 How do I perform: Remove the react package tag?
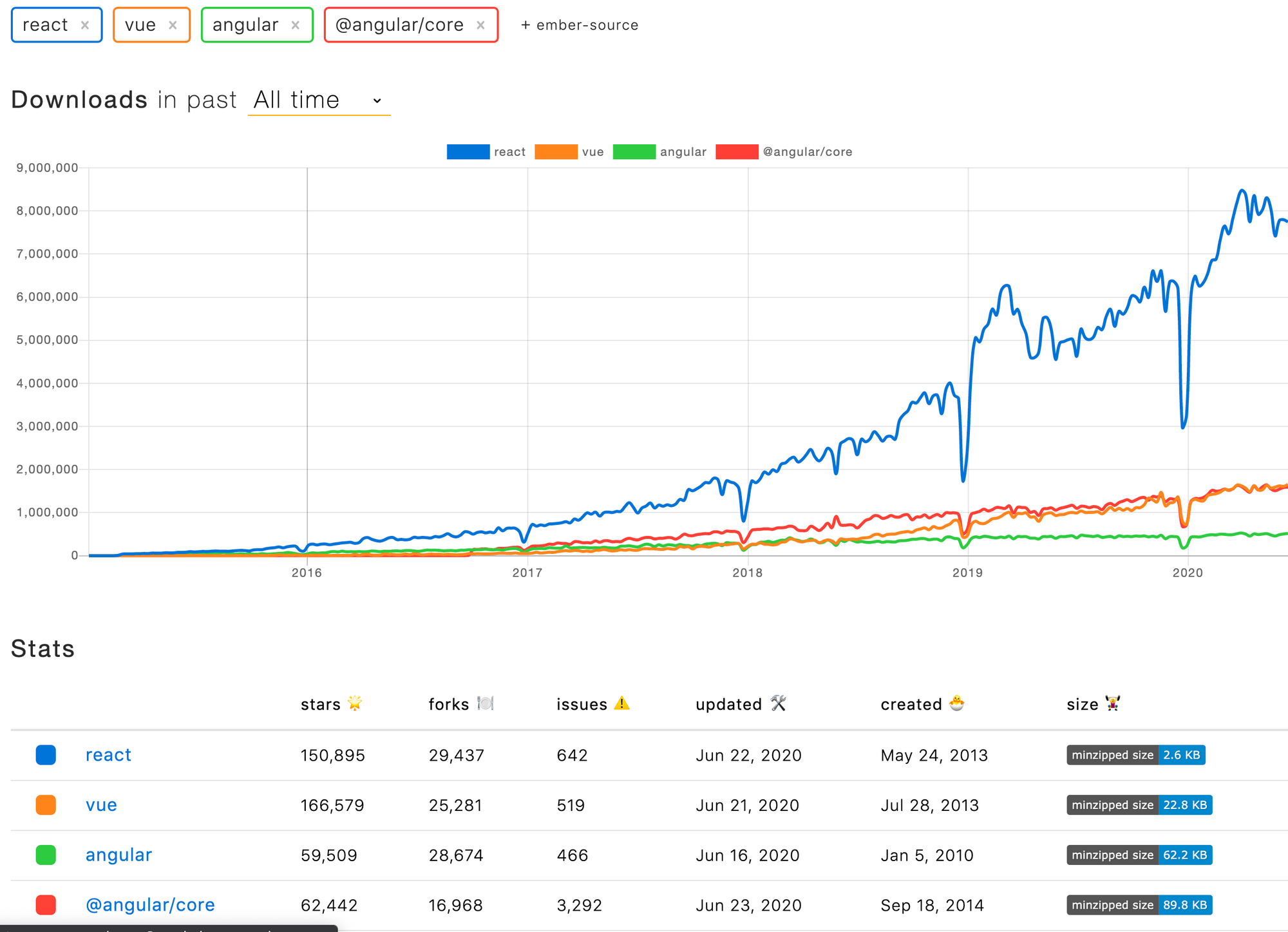coord(84,25)
